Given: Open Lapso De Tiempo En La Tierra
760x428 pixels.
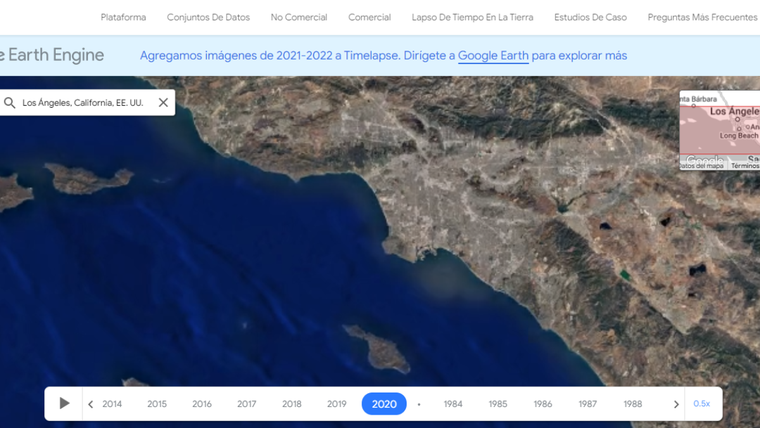Looking at the screenshot, I should click(472, 17).
